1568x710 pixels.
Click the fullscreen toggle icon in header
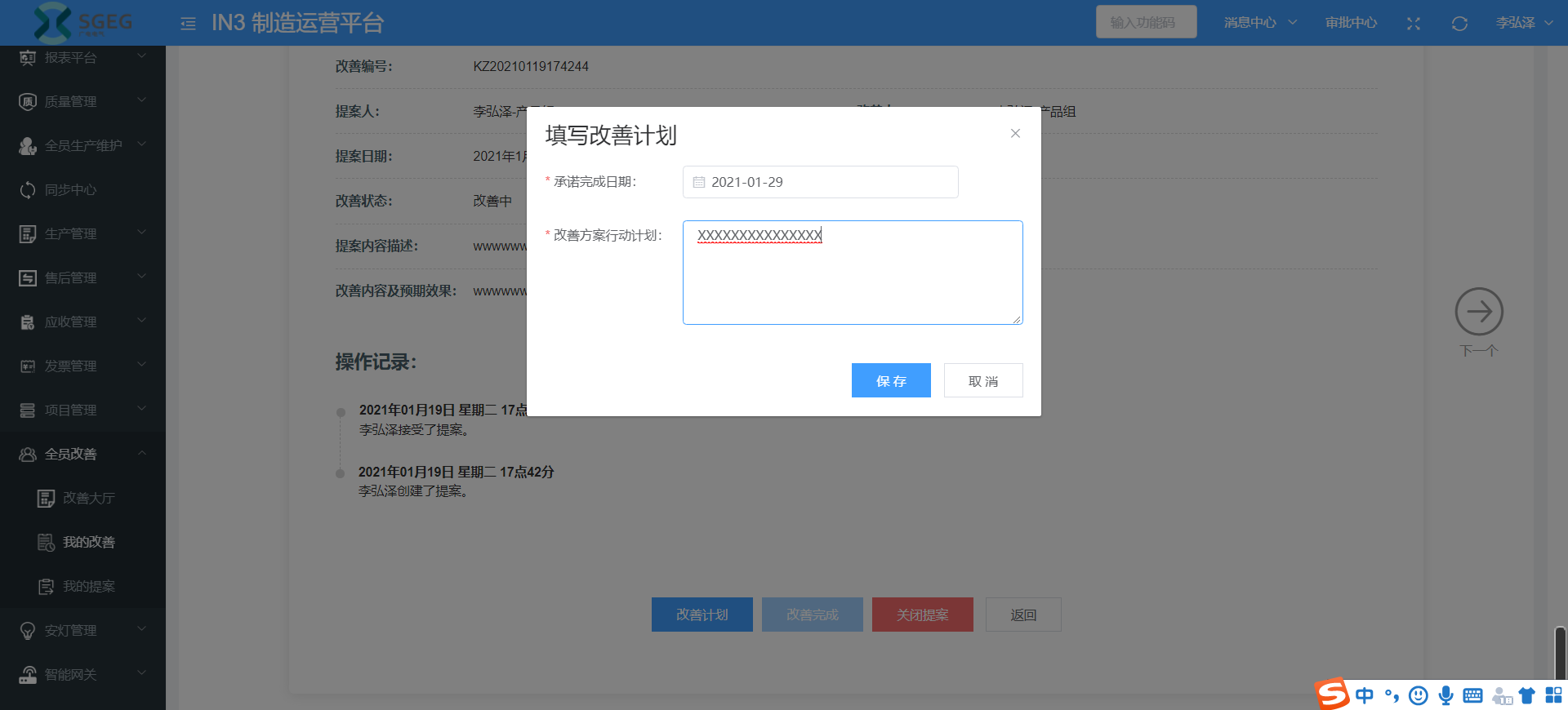1414,24
